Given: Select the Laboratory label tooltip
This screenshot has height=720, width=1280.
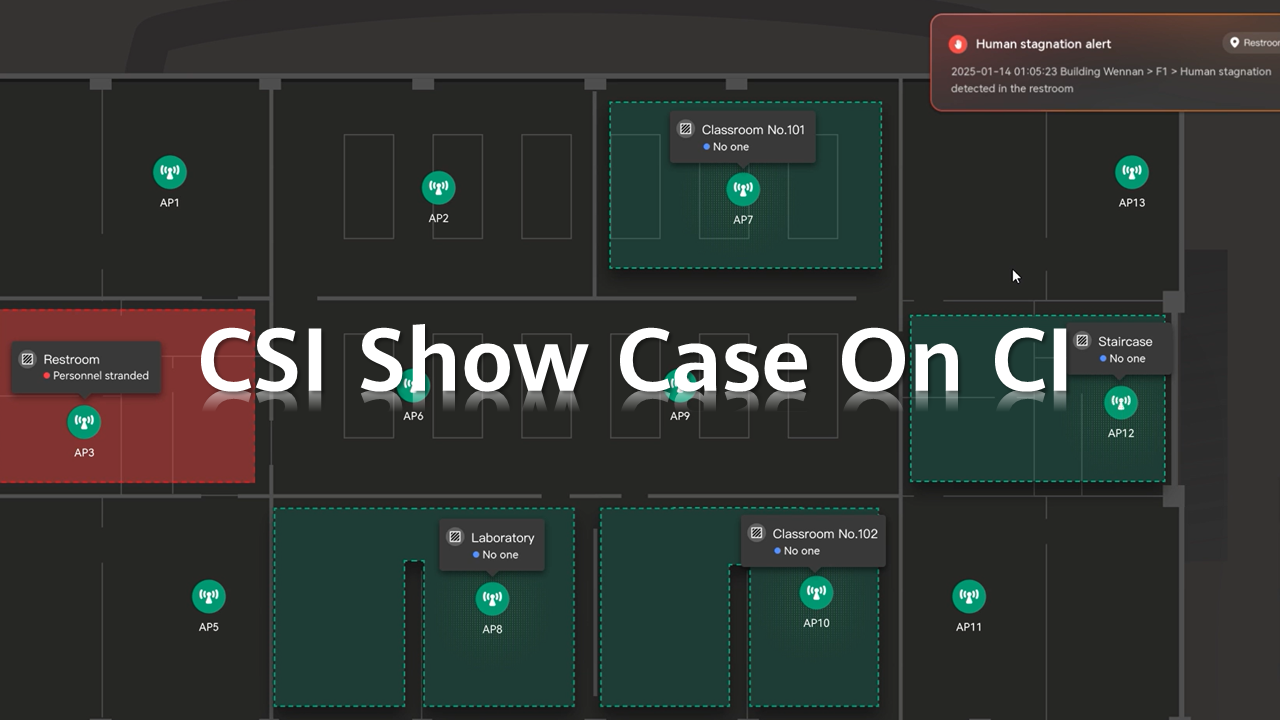Looking at the screenshot, I should tap(492, 545).
